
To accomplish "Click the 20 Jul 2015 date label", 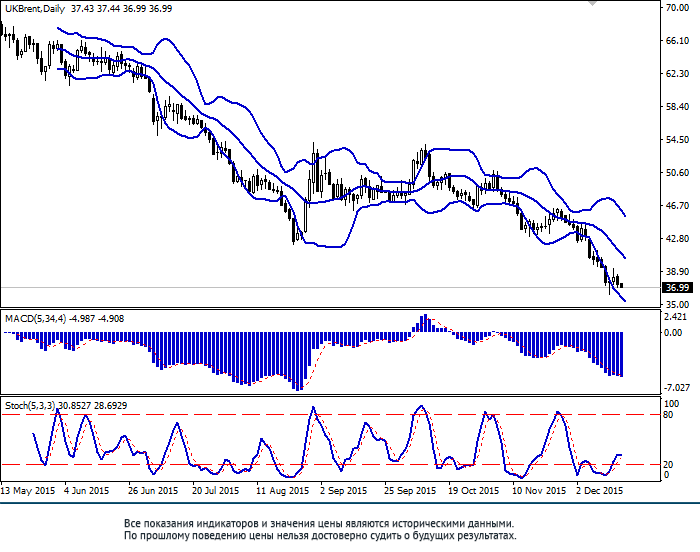I will point(216,491).
